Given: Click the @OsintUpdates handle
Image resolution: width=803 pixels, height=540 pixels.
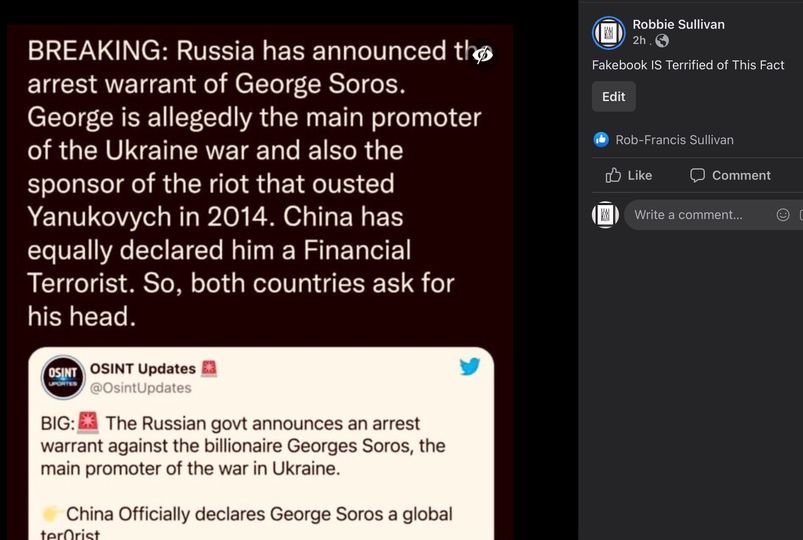Looking at the screenshot, I should pyautogui.click(x=140, y=388).
